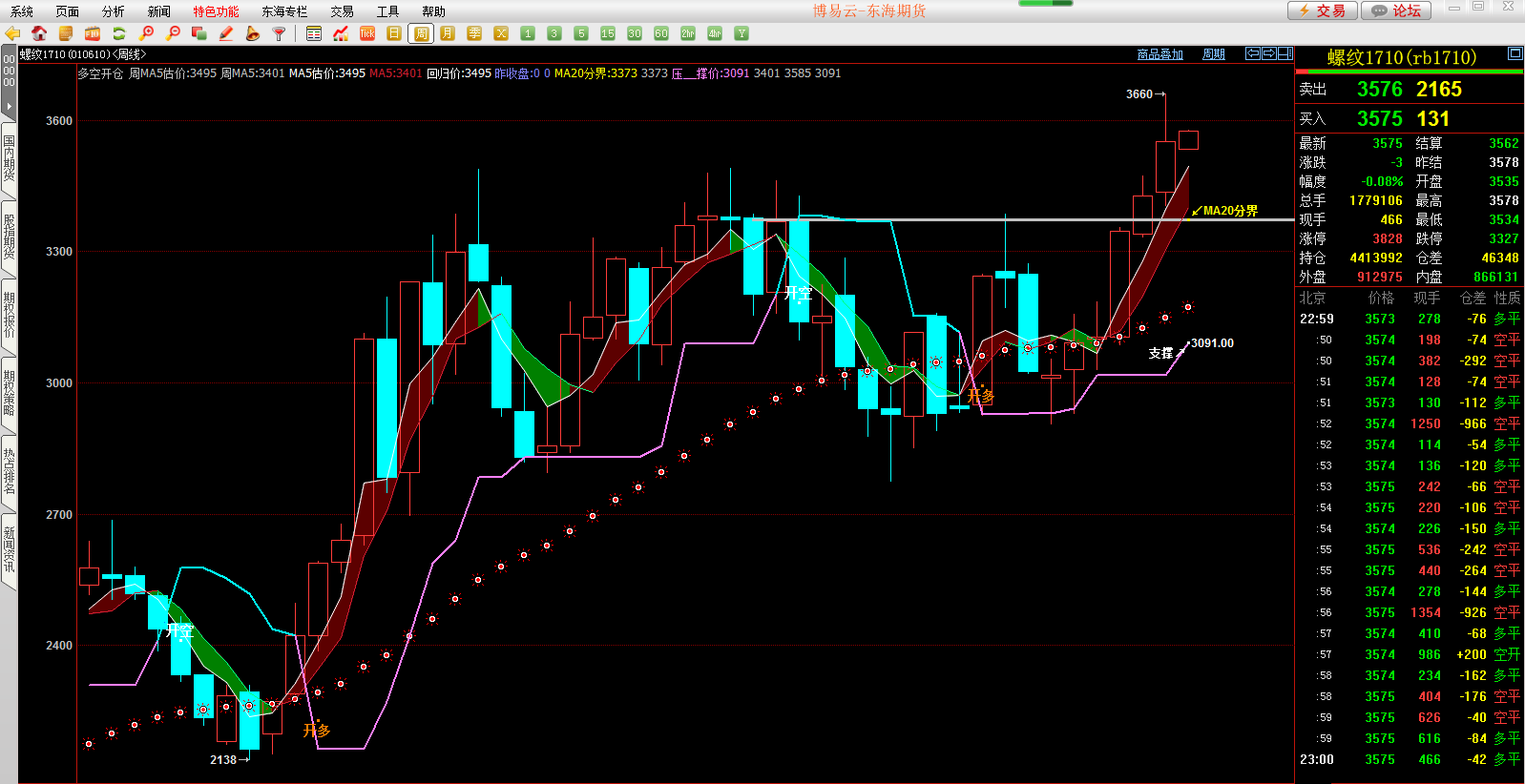The width and height of the screenshot is (1525, 784).
Task: Open the funnel filter tool
Action: pyautogui.click(x=279, y=33)
